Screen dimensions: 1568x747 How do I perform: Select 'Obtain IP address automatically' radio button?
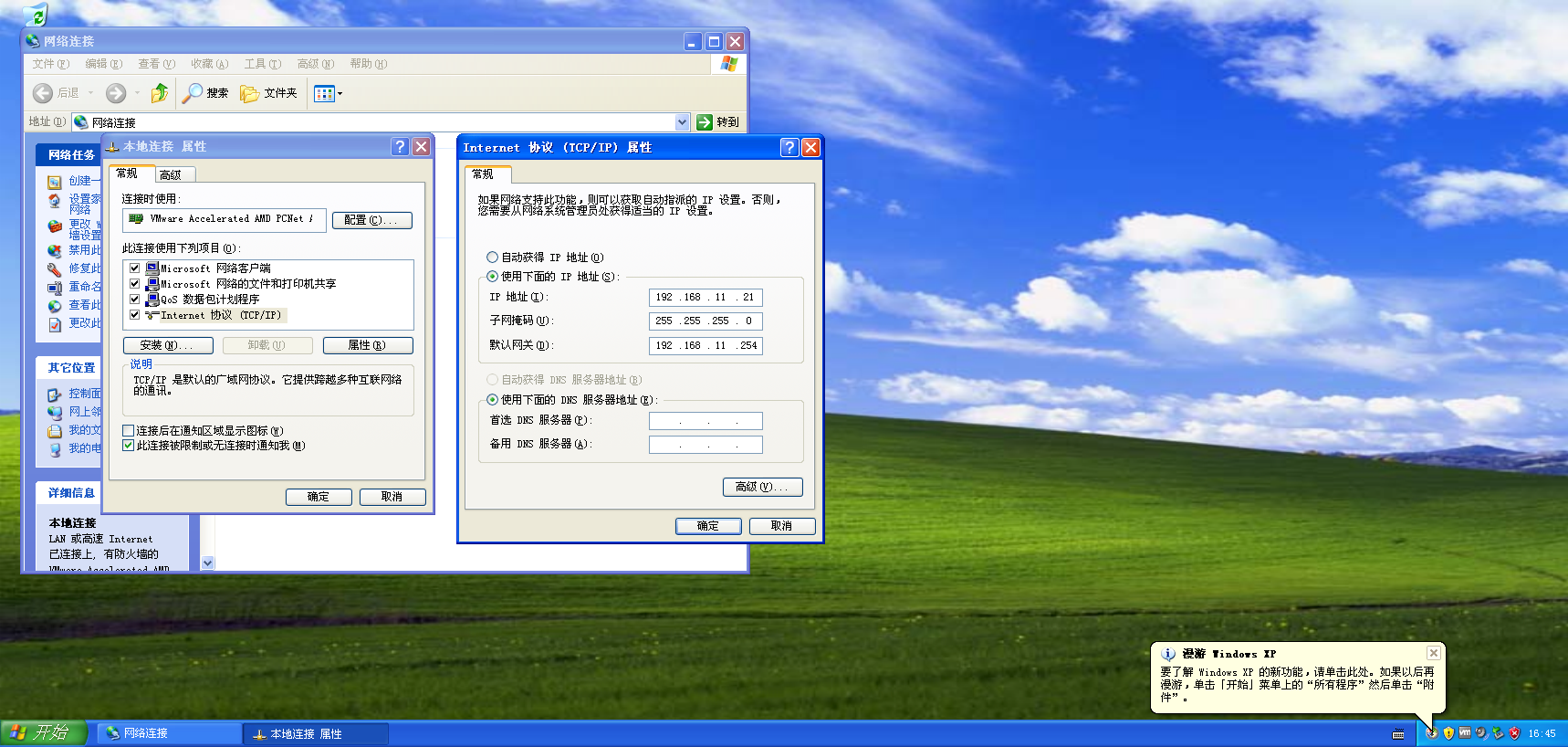coord(493,258)
